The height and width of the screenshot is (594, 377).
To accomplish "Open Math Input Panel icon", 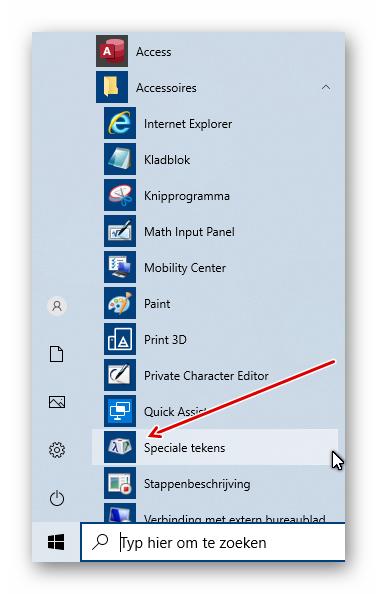I will tap(120, 231).
